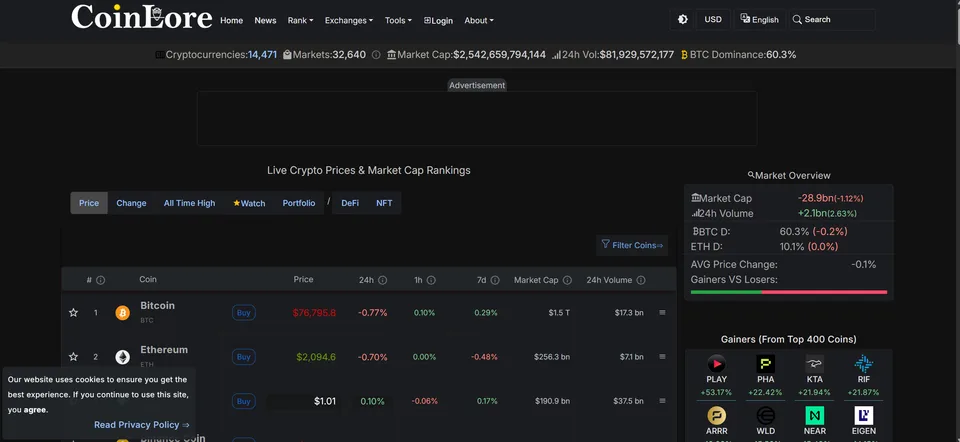The image size is (960, 442).
Task: Click the Login link
Action: click(438, 20)
